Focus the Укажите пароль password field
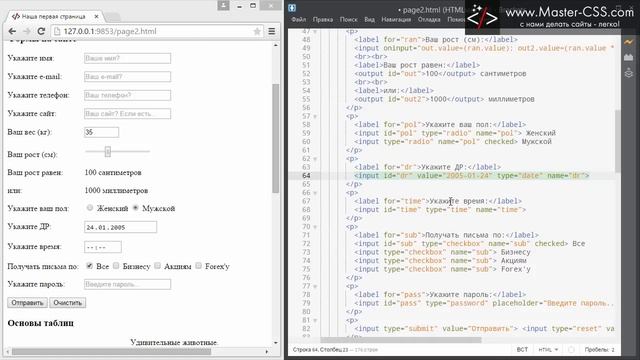640x360 pixels. (127, 284)
